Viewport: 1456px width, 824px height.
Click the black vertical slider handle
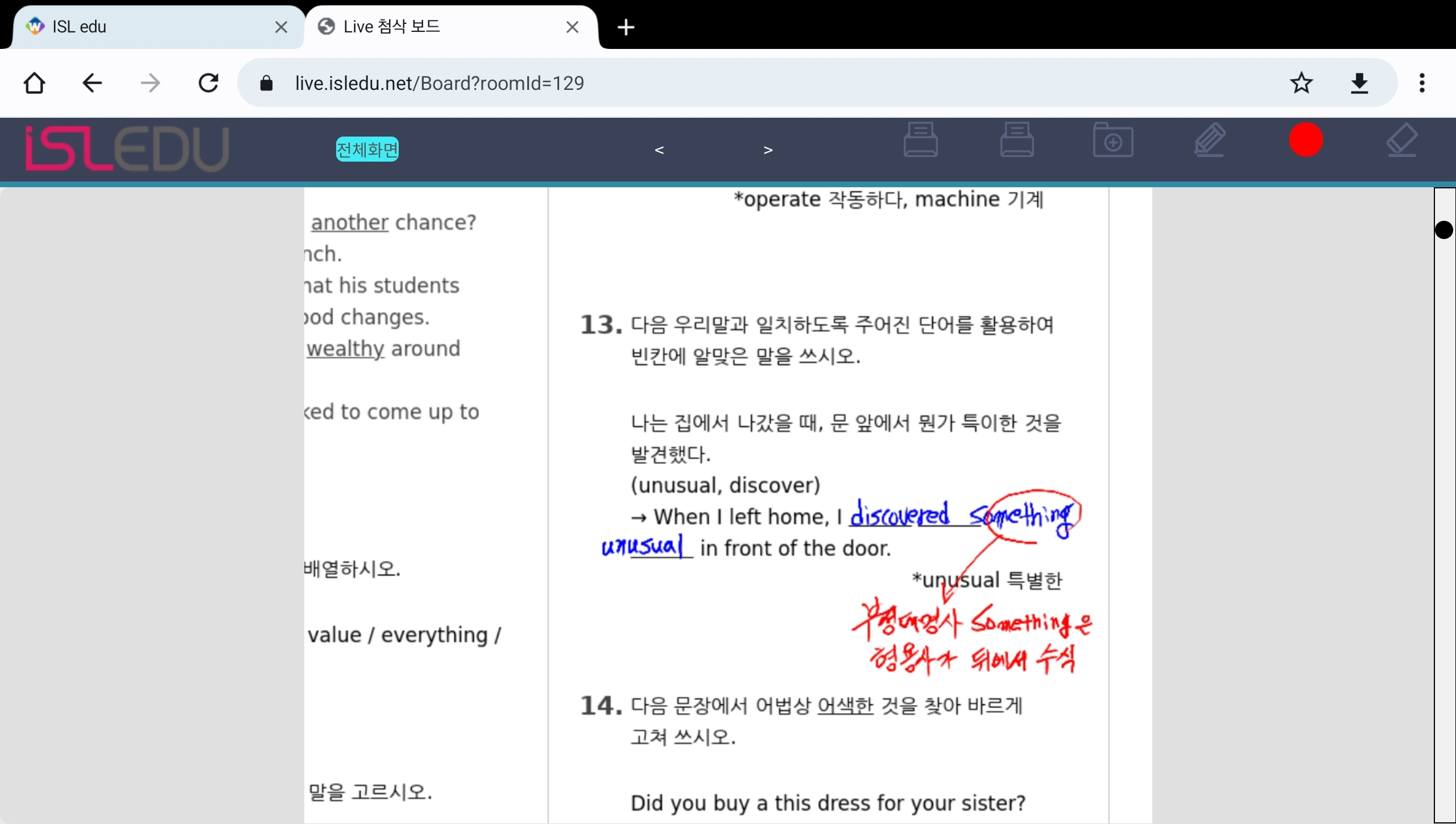point(1443,230)
